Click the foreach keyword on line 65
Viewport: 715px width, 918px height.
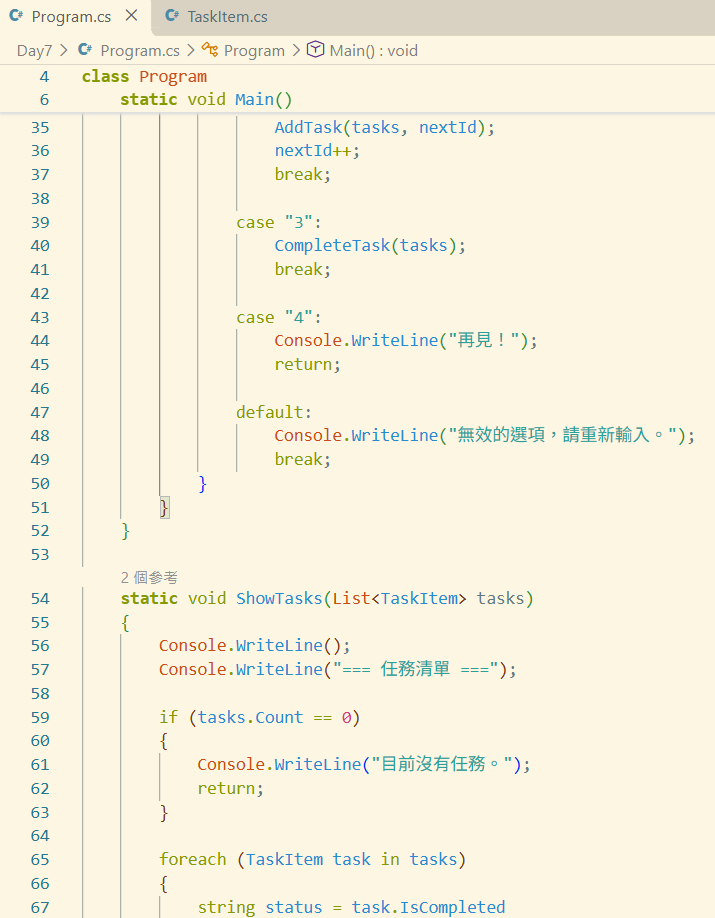193,859
